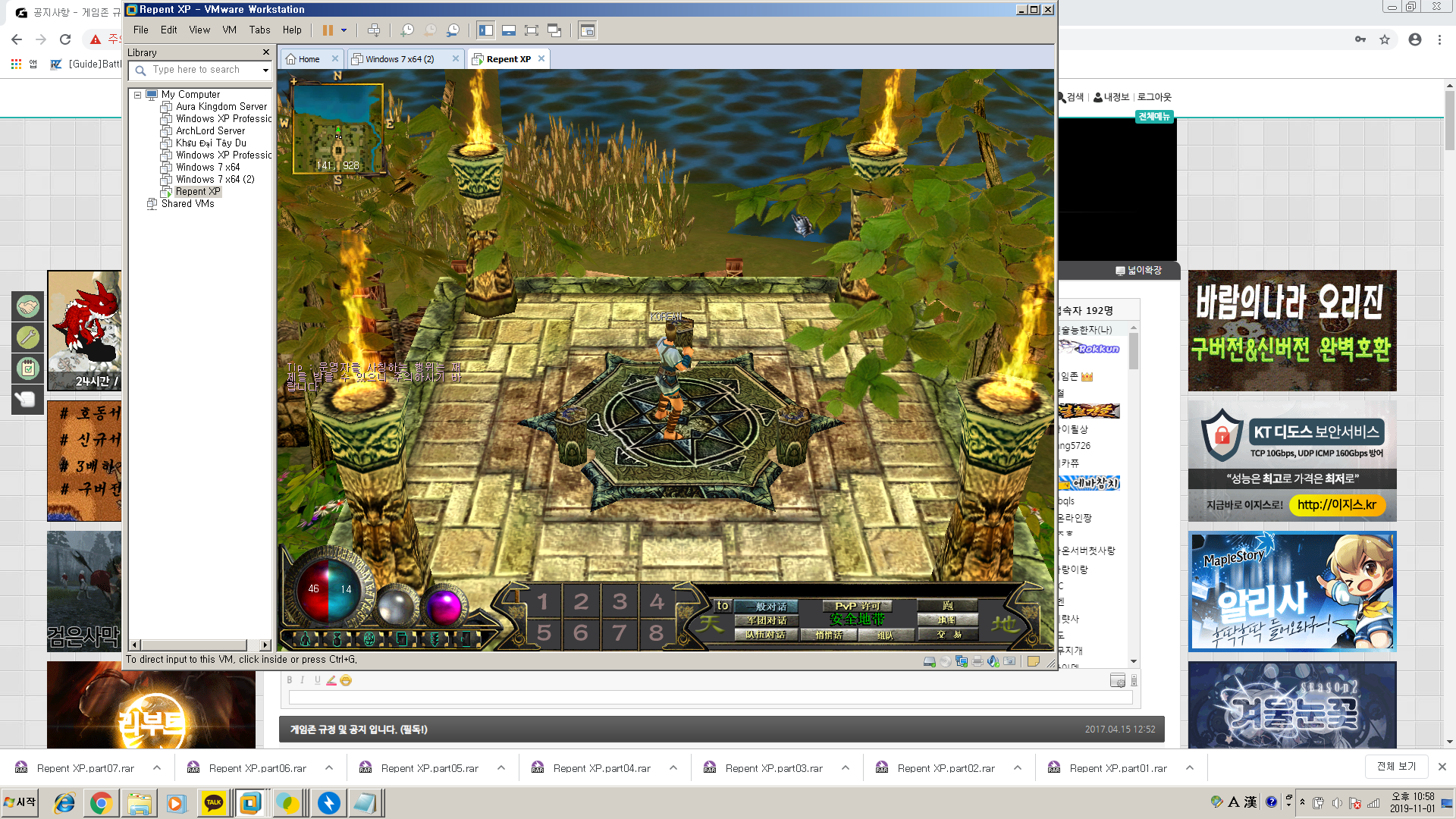Screen dimensions: 1456x819
Task: Click the 전체 보기 downloads button
Action: click(x=1396, y=767)
